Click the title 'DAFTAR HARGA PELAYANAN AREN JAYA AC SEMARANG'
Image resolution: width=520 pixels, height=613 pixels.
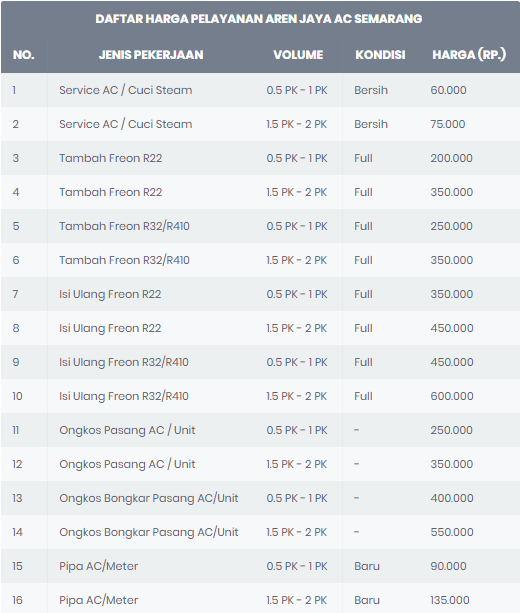click(x=258, y=19)
